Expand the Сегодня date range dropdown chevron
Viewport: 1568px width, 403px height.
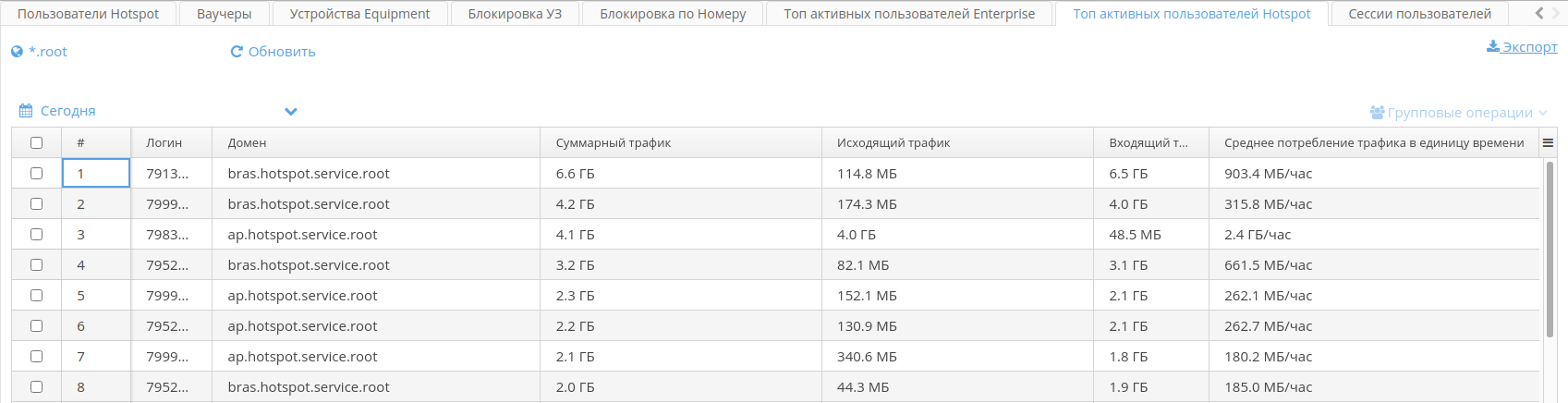[291, 112]
